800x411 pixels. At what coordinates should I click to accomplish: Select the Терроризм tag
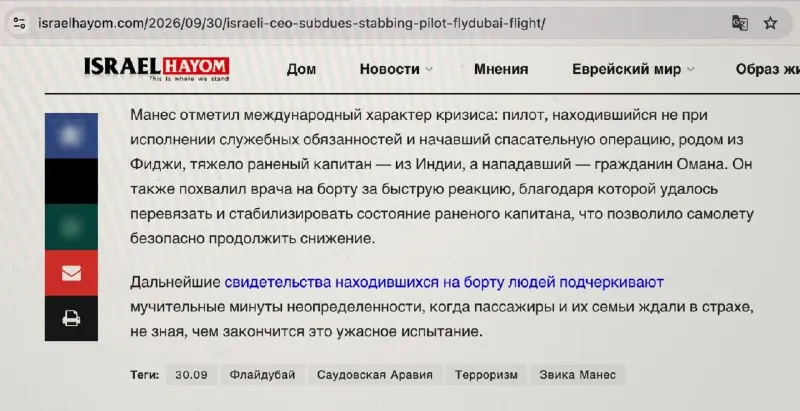[x=486, y=375]
